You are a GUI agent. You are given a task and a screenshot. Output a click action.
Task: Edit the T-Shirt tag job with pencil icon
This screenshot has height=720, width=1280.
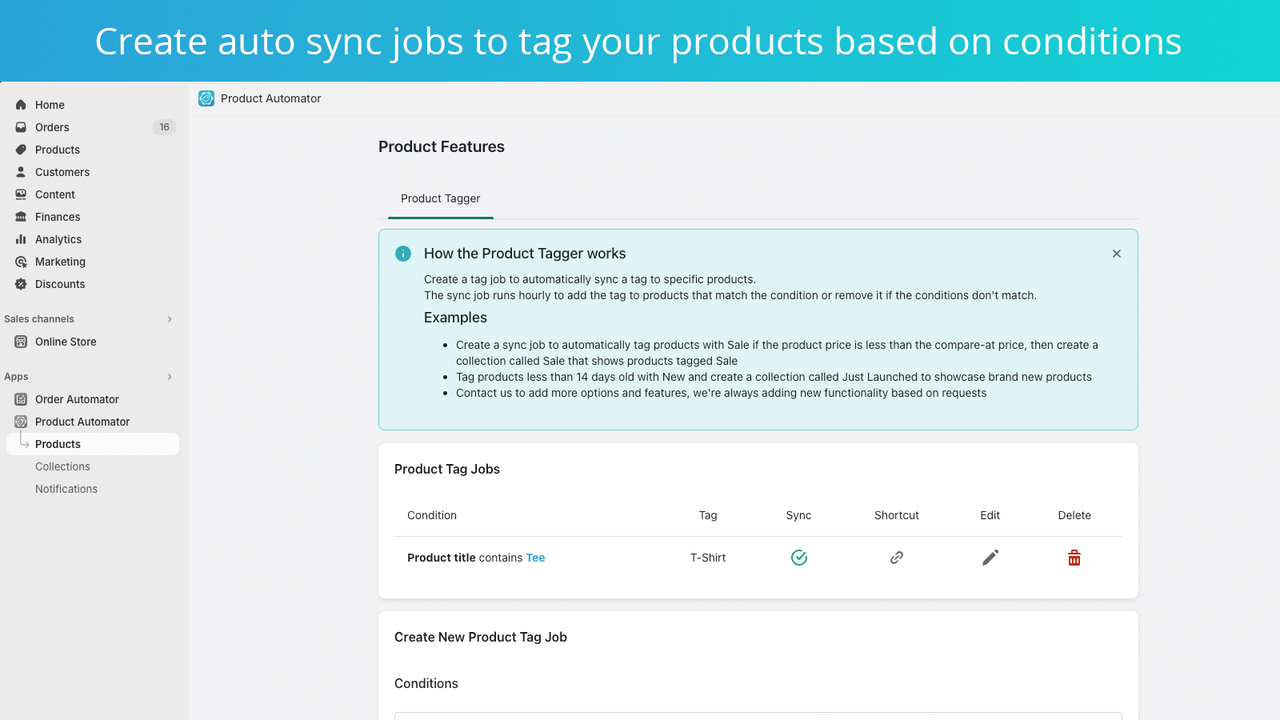[x=990, y=558]
